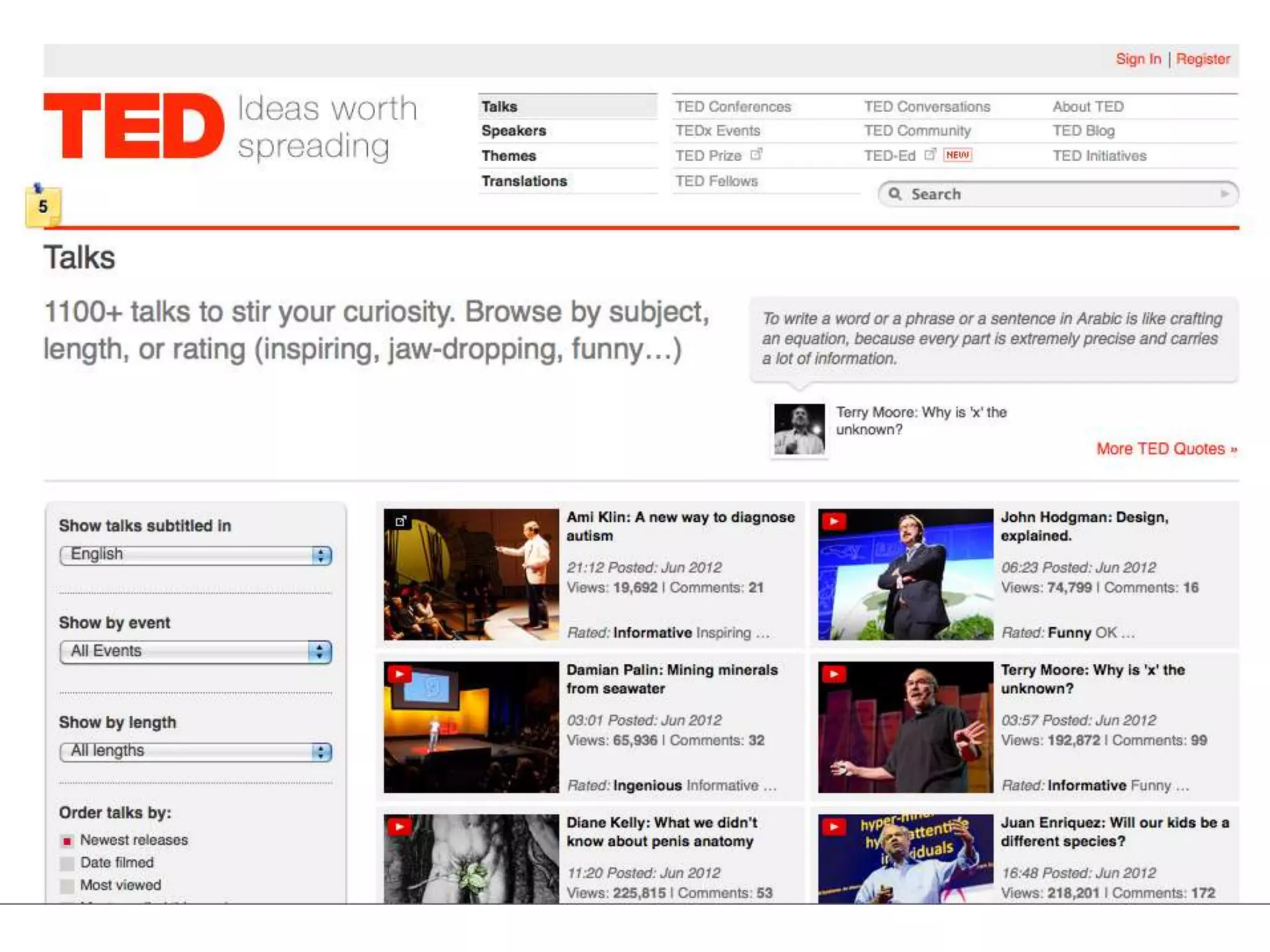Click the sticky note icon labeled 5
1270x952 pixels.
(43, 206)
